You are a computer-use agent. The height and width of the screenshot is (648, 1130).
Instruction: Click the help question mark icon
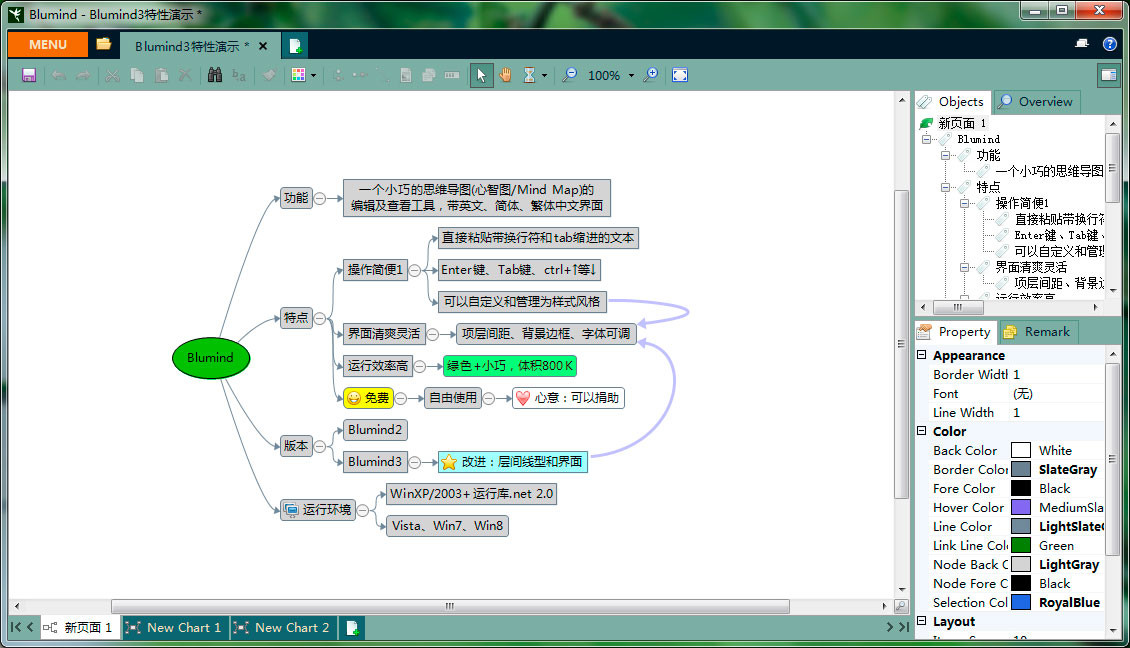(1110, 44)
